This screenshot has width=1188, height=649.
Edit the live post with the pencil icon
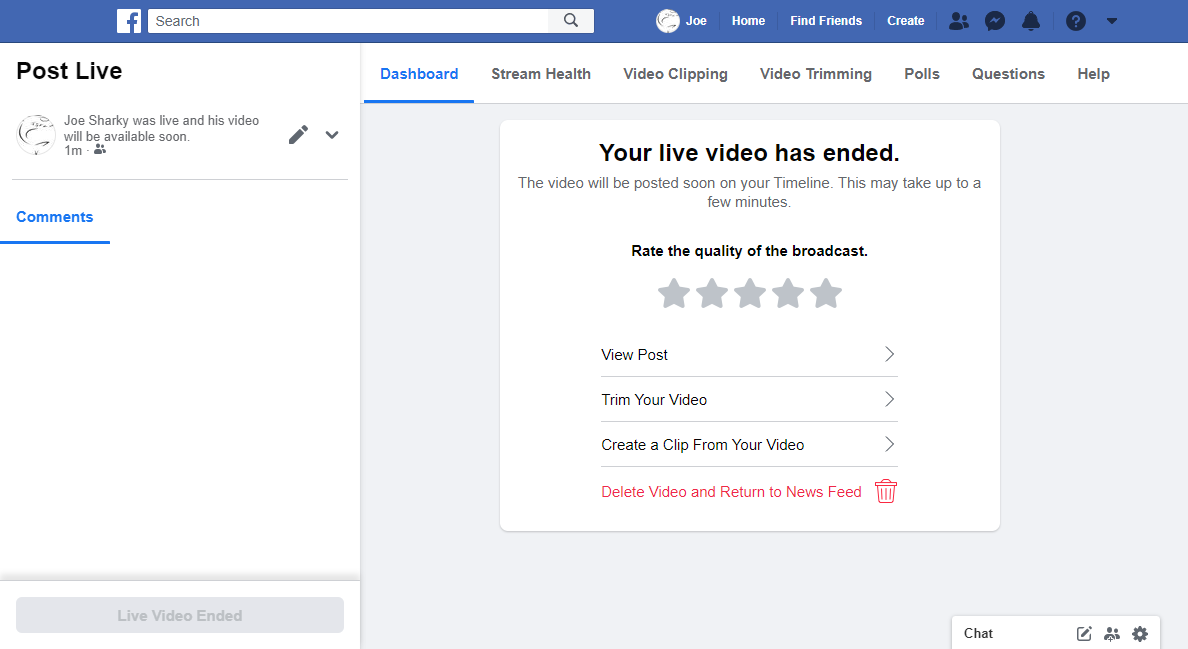pos(298,134)
